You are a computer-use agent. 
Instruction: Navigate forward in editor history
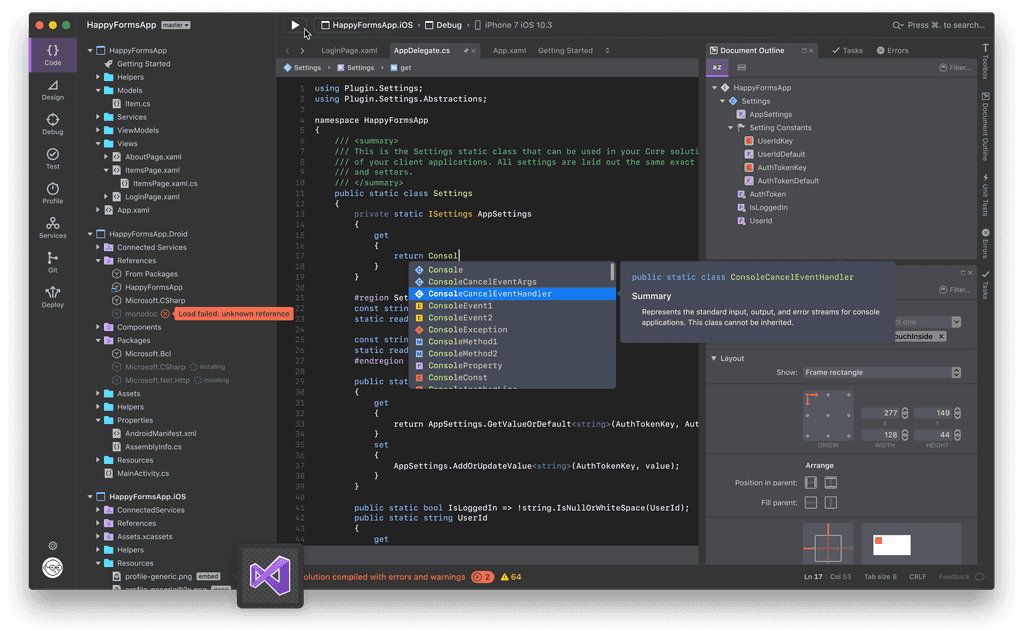302,50
